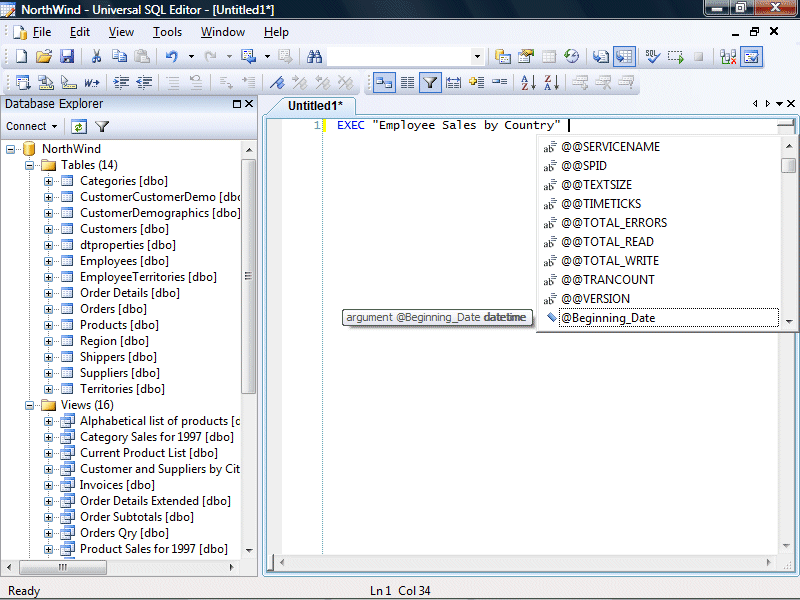800x600 pixels.
Task: Expand the Categories [dbo] table node
Action: [x=48, y=181]
